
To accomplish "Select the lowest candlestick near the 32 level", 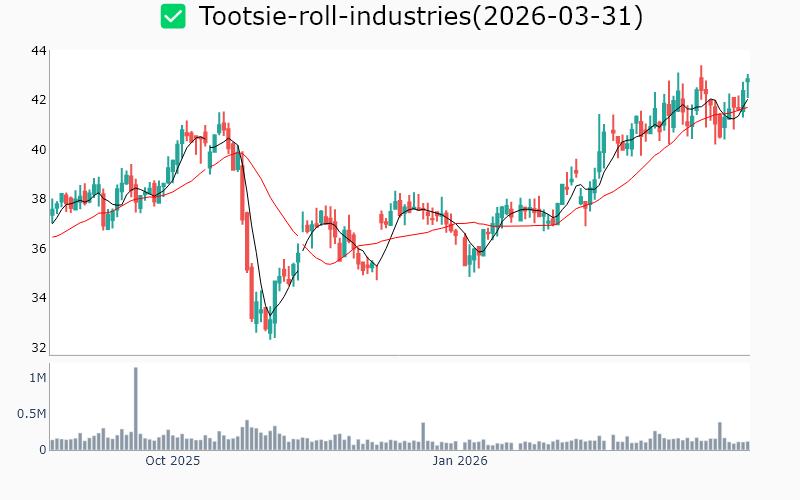I will click(270, 325).
